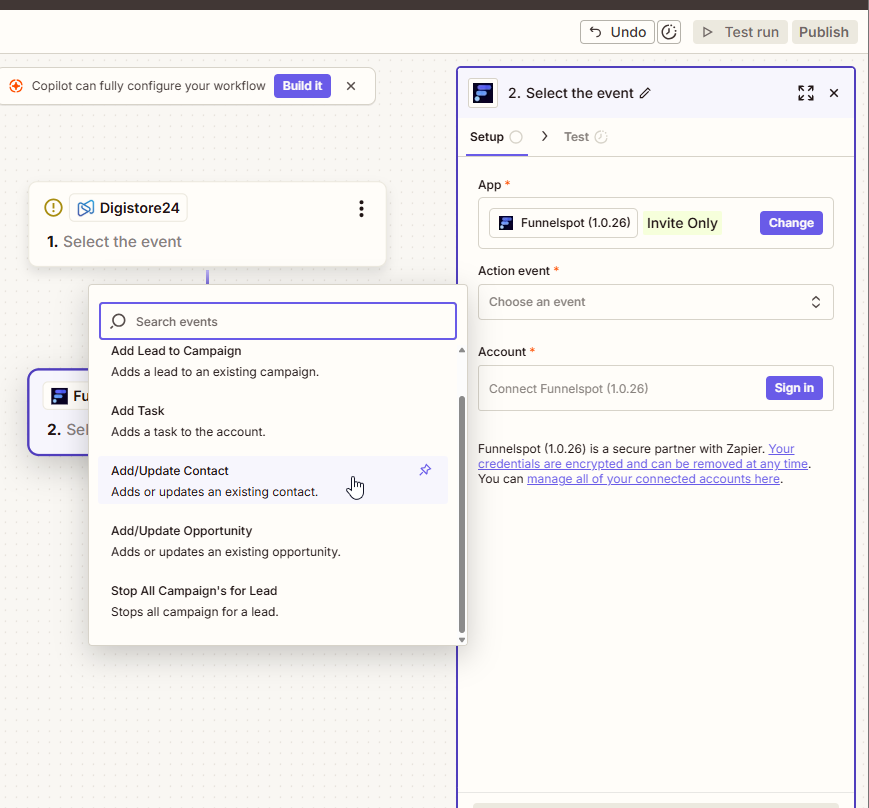Click the event list scrollbar thumb
The width and height of the screenshot is (869, 808).
[462, 514]
